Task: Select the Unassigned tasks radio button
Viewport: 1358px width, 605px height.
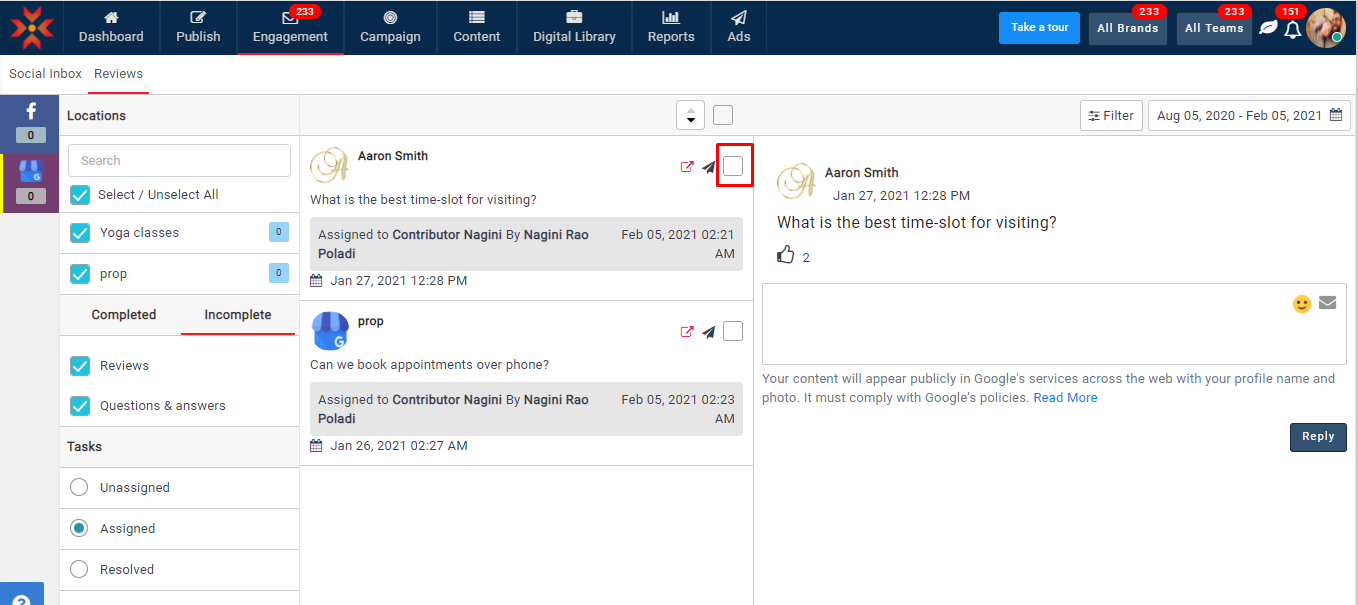Action: pyautogui.click(x=79, y=488)
